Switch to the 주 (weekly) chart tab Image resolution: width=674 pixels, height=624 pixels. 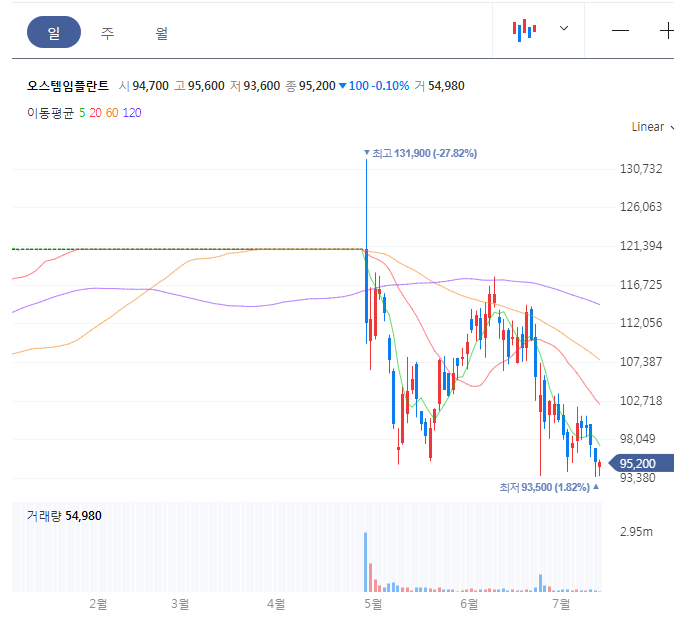click(107, 33)
